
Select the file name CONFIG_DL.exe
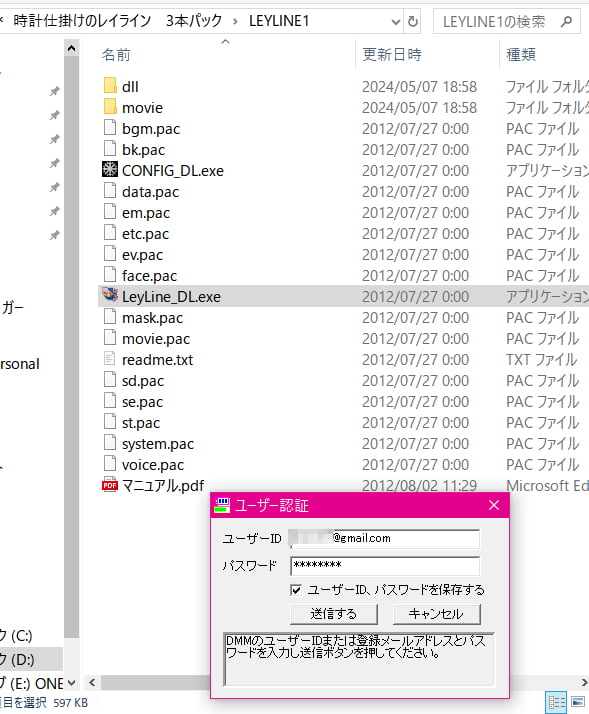point(173,171)
